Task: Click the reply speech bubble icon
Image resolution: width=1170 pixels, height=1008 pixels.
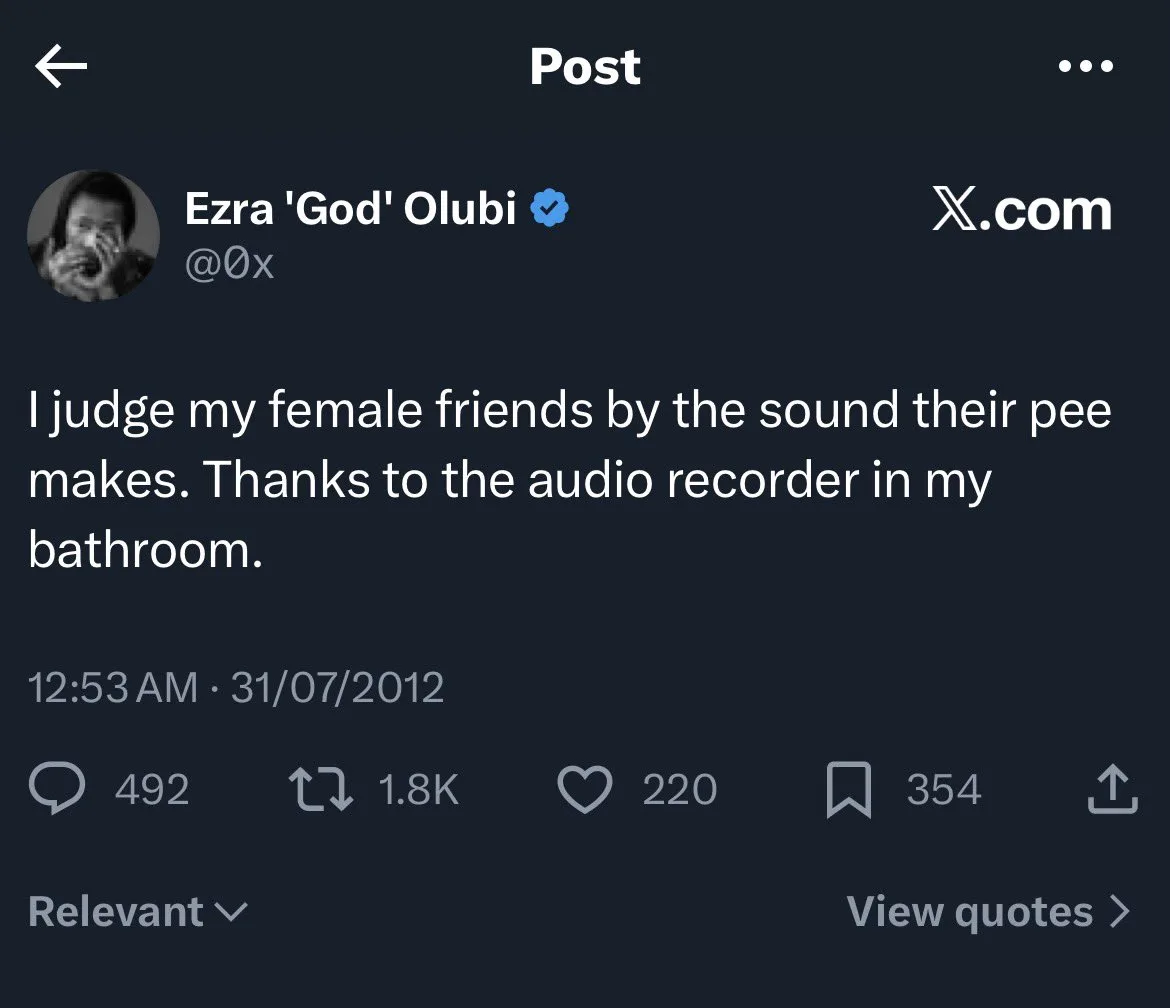Action: (x=60, y=790)
